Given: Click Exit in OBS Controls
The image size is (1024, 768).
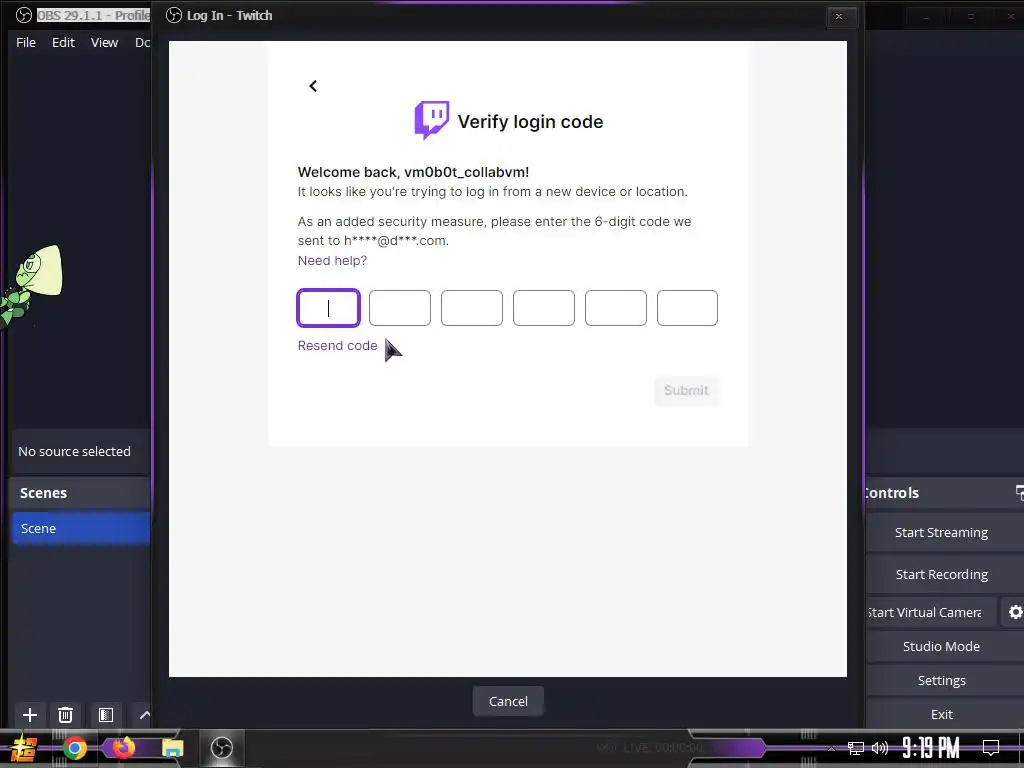Looking at the screenshot, I should [941, 714].
